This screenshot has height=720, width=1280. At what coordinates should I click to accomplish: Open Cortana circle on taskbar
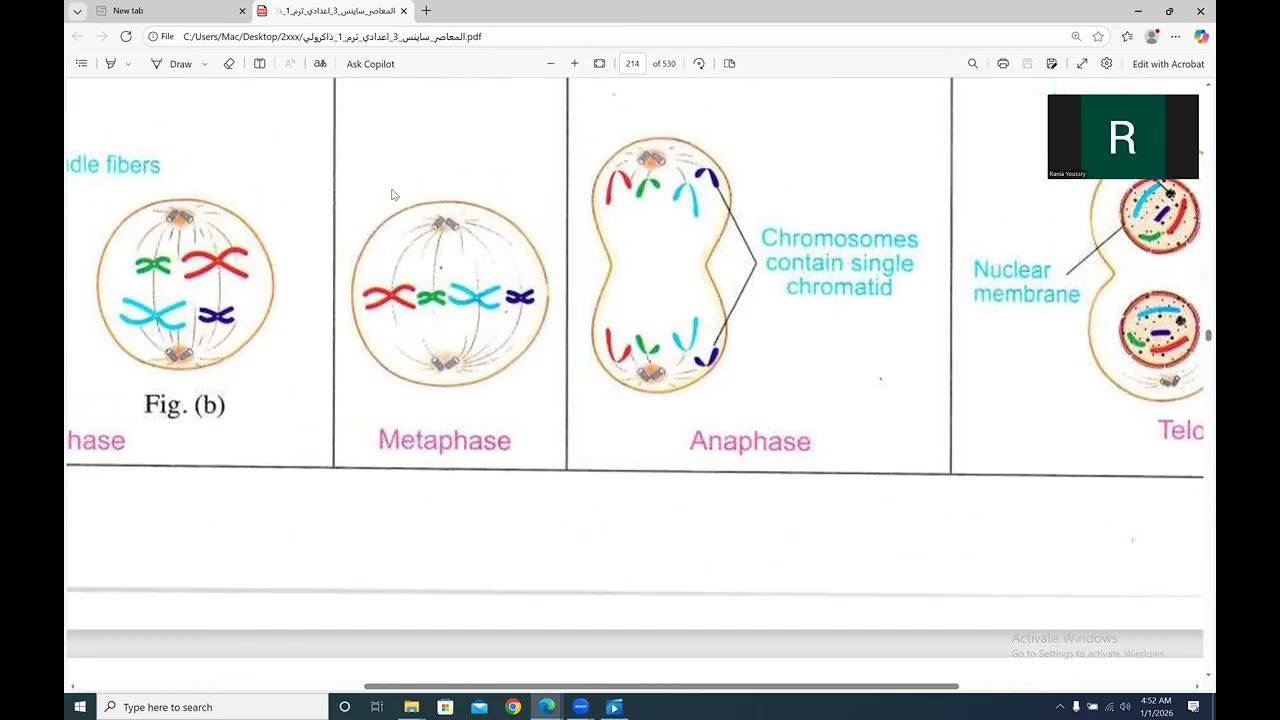coord(344,707)
